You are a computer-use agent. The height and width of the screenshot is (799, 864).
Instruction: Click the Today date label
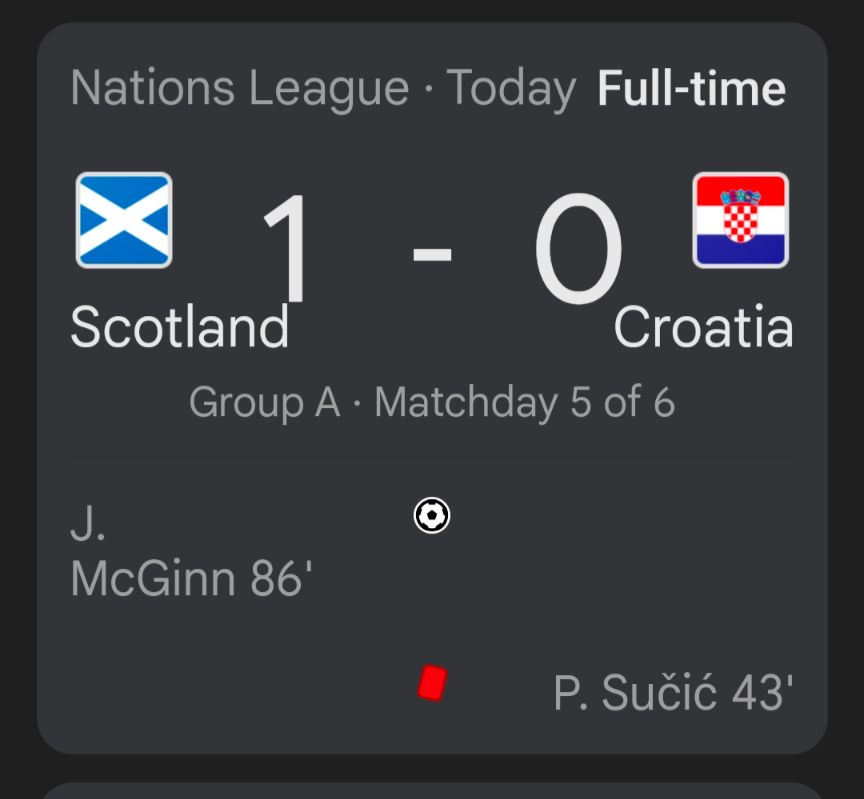511,88
